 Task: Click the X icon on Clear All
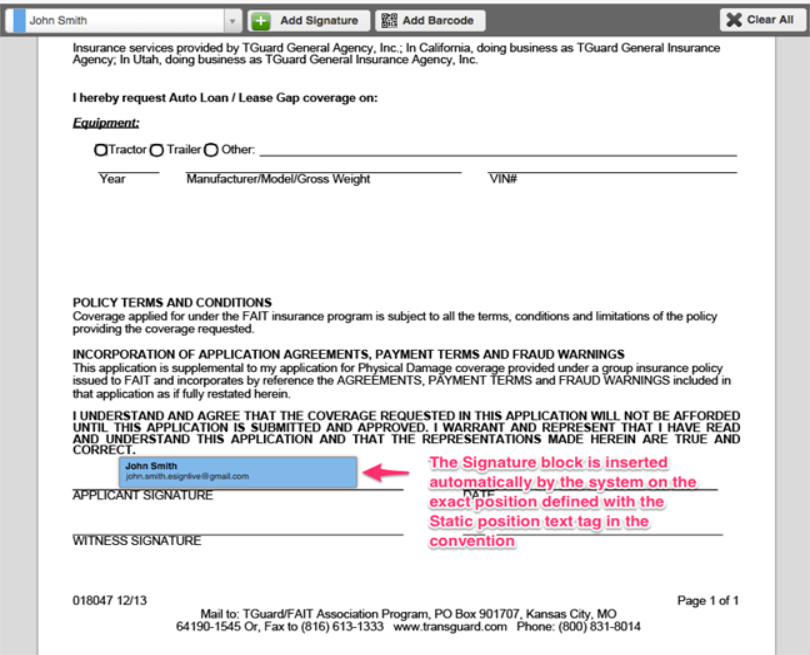[734, 20]
